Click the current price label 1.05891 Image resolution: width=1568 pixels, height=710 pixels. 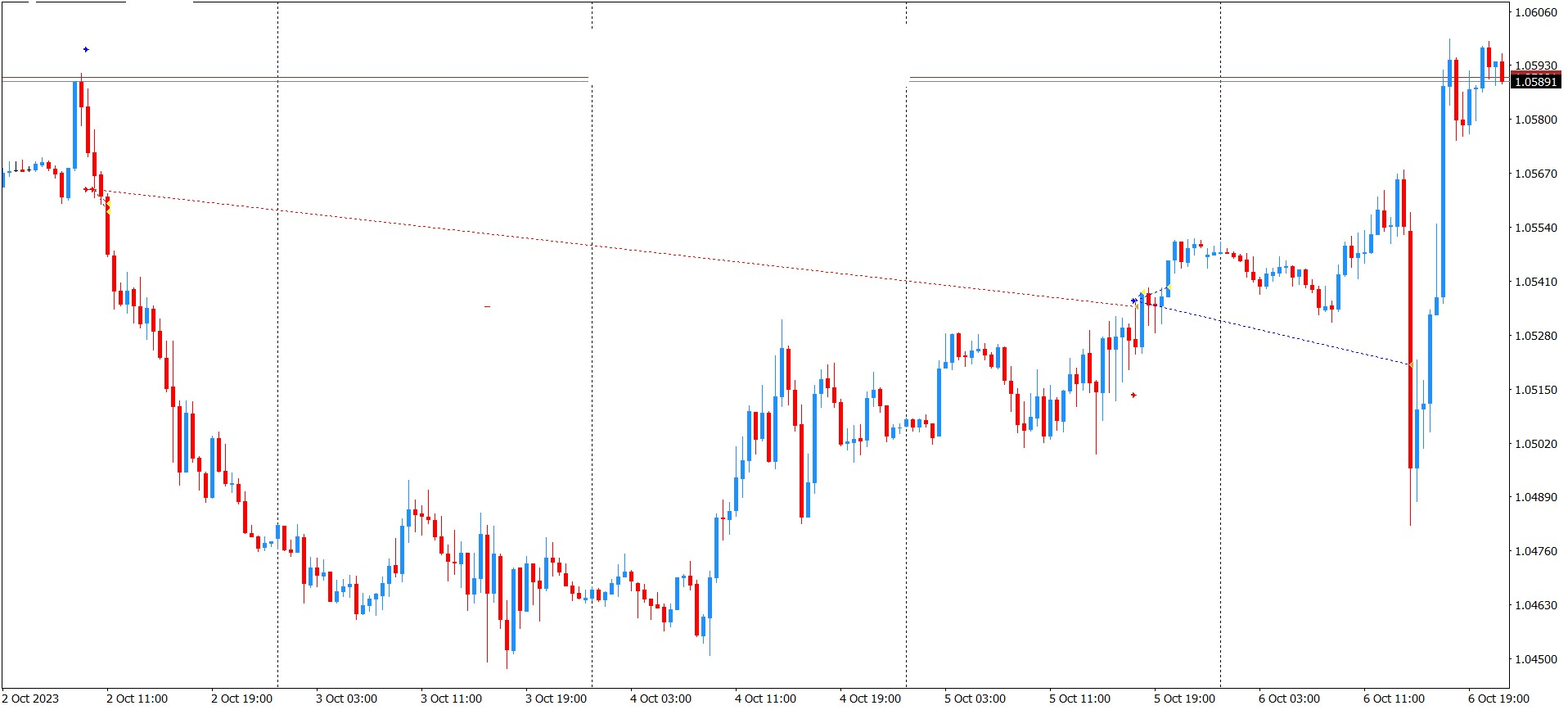pyautogui.click(x=1537, y=82)
